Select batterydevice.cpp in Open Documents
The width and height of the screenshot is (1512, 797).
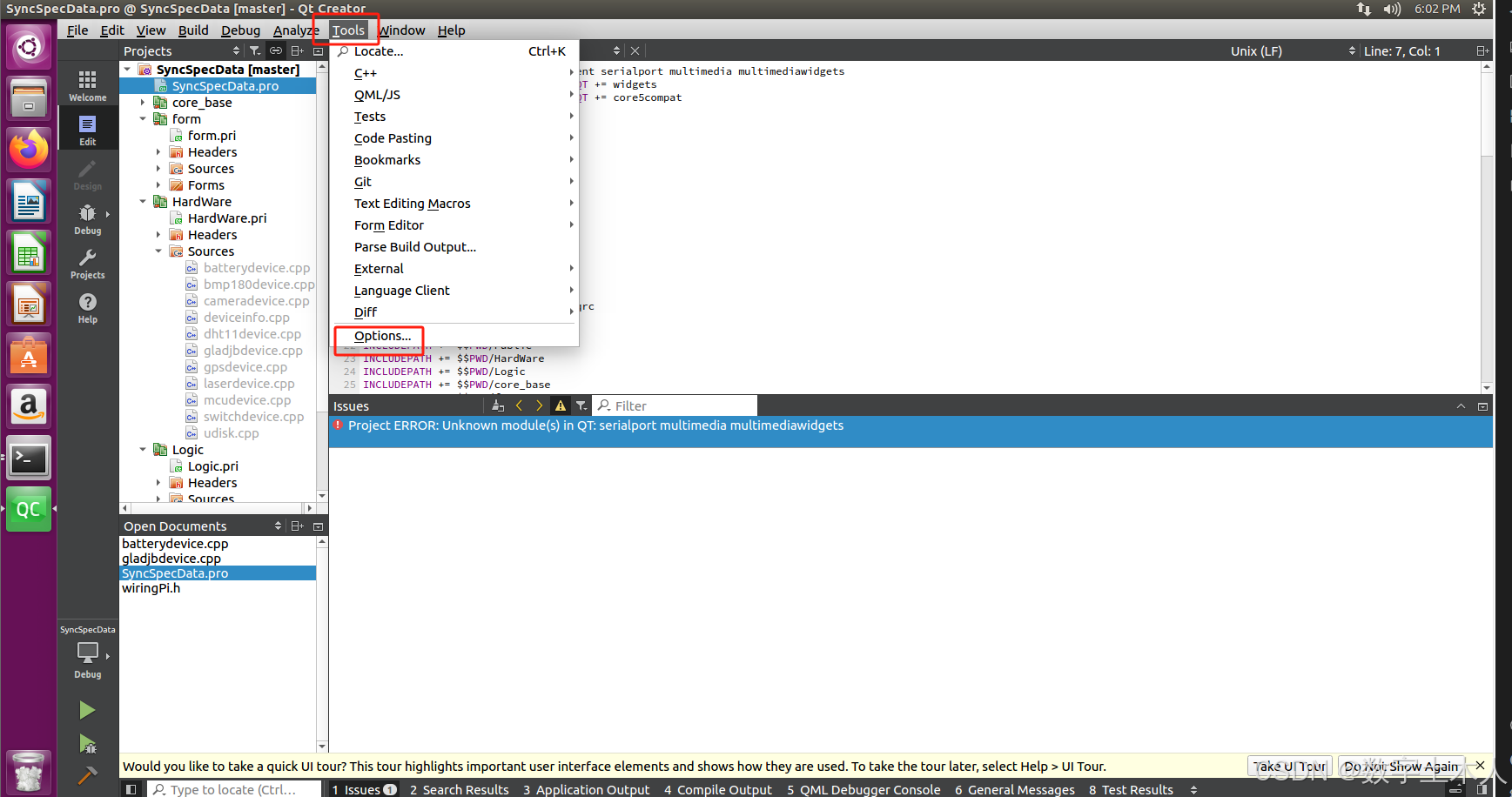218,544
